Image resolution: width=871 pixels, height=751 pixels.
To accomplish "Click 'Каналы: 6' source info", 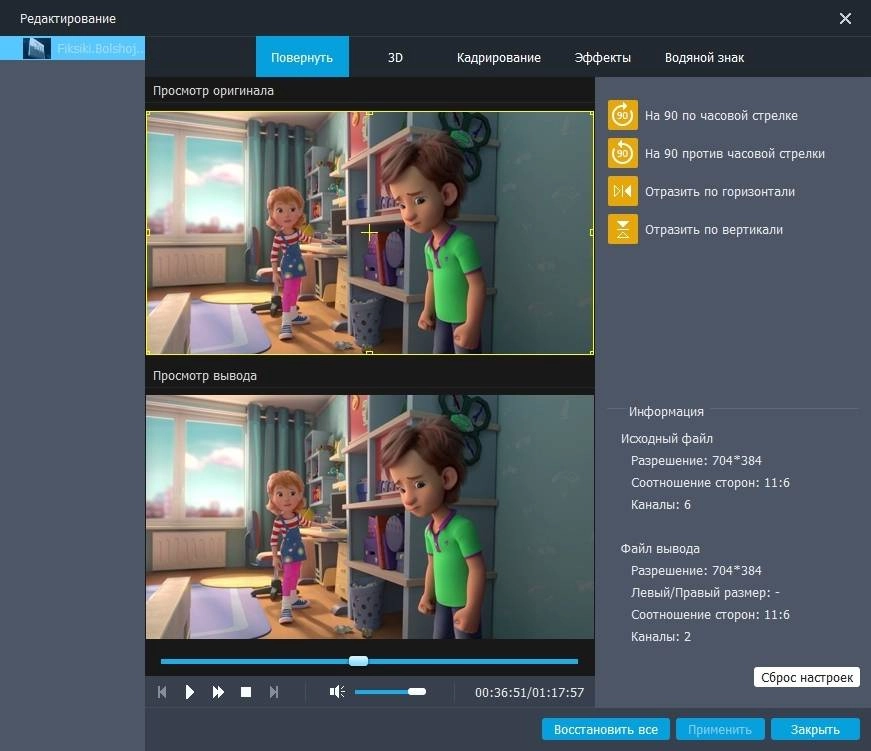I will pyautogui.click(x=660, y=504).
